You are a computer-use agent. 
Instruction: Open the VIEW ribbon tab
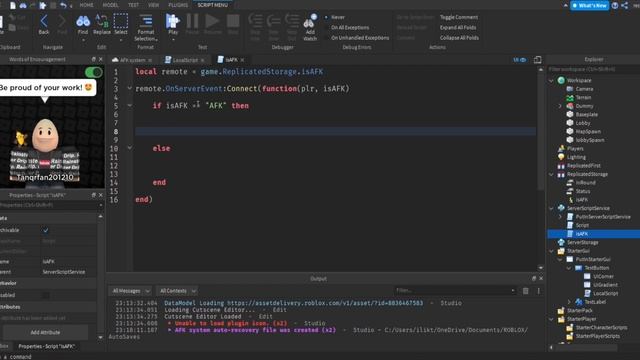point(153,5)
